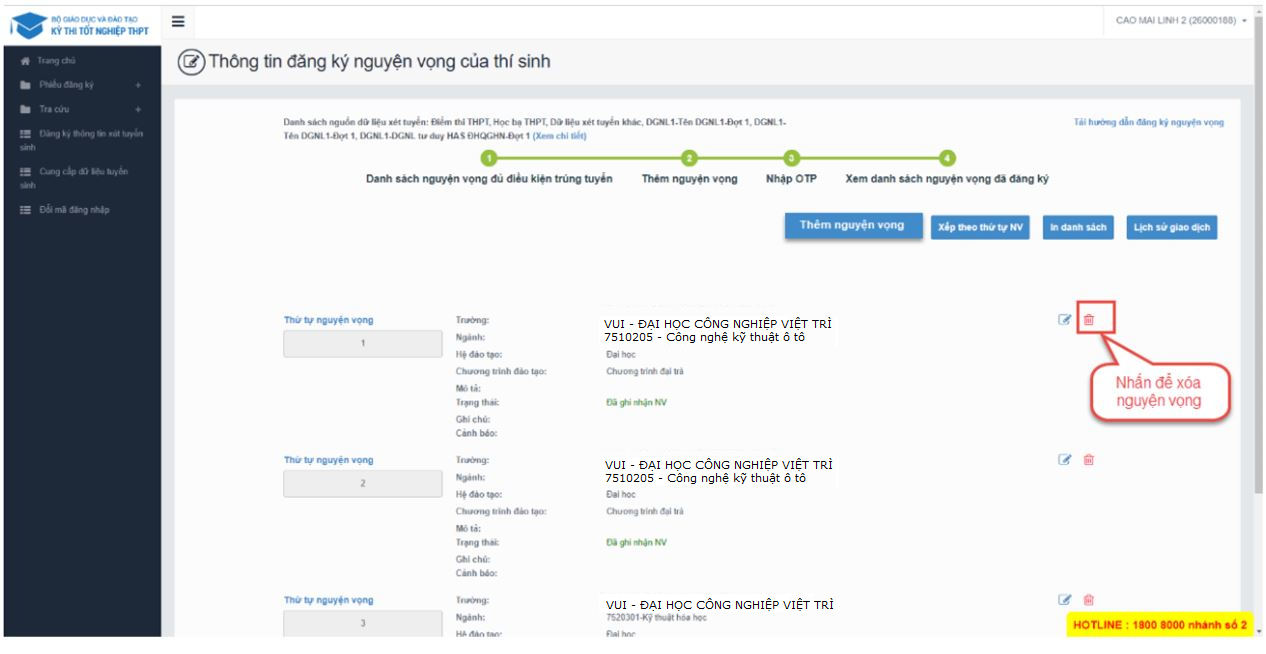Click the Thêm nguyện vọng button
Image resolution: width=1266 pixels, height=654 pixels.
[853, 226]
